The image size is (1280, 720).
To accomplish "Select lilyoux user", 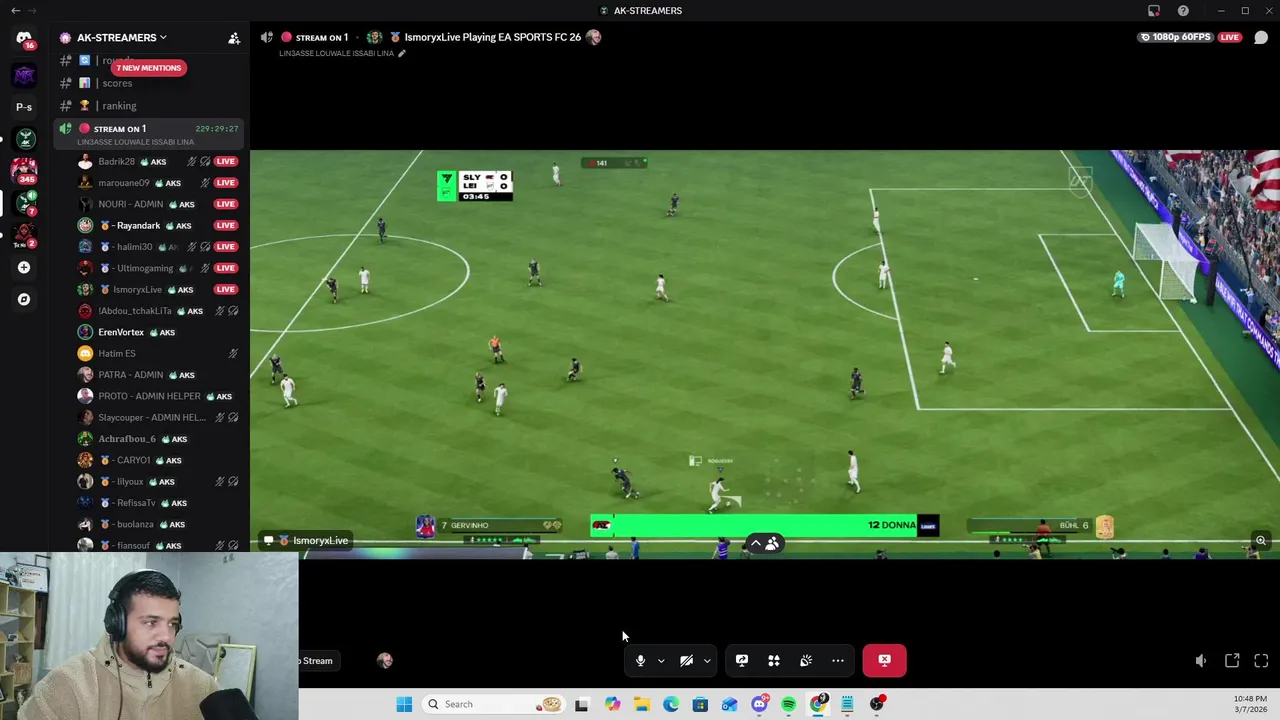I will (158, 481).
